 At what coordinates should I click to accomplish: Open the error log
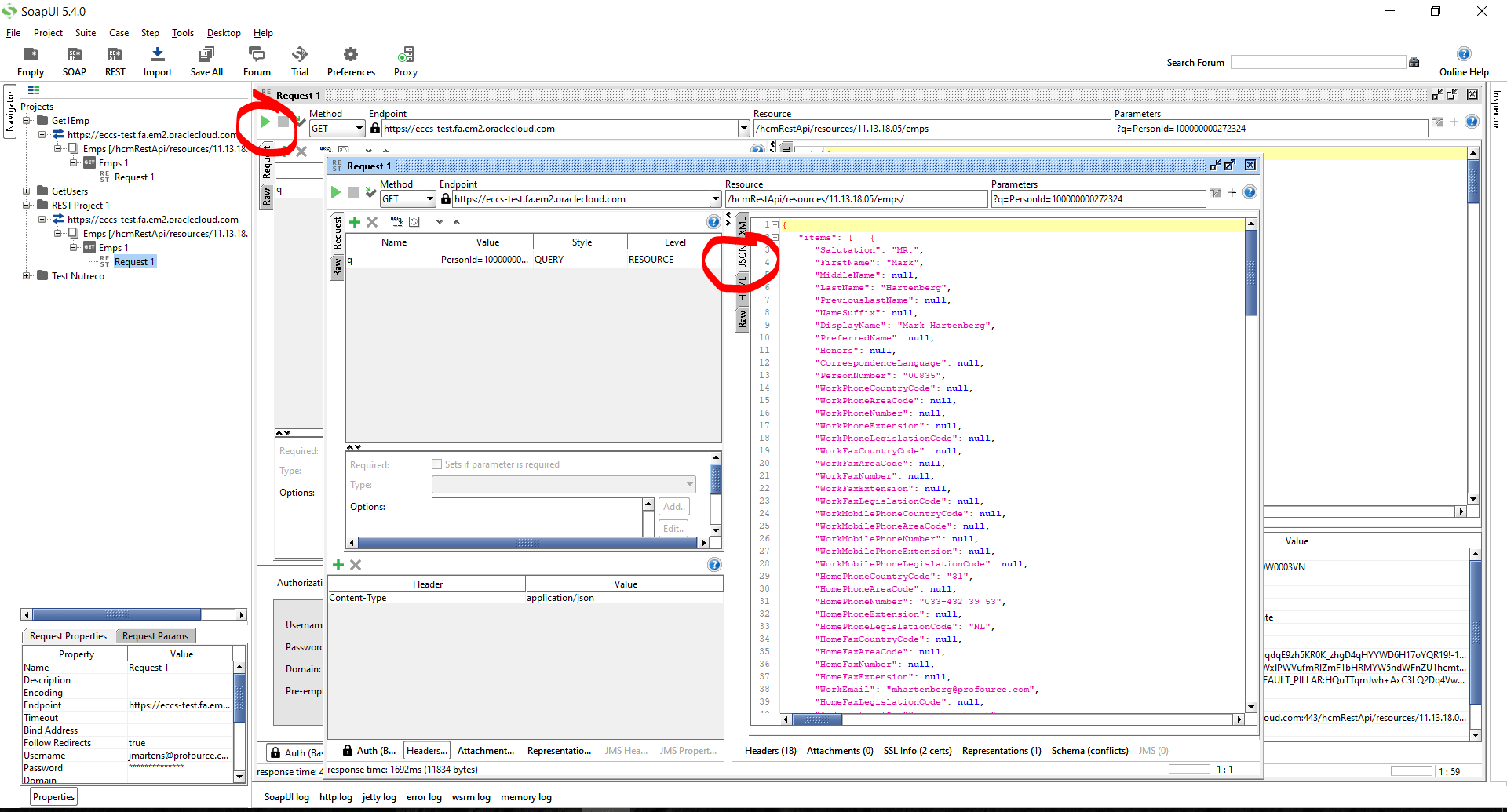[x=424, y=797]
